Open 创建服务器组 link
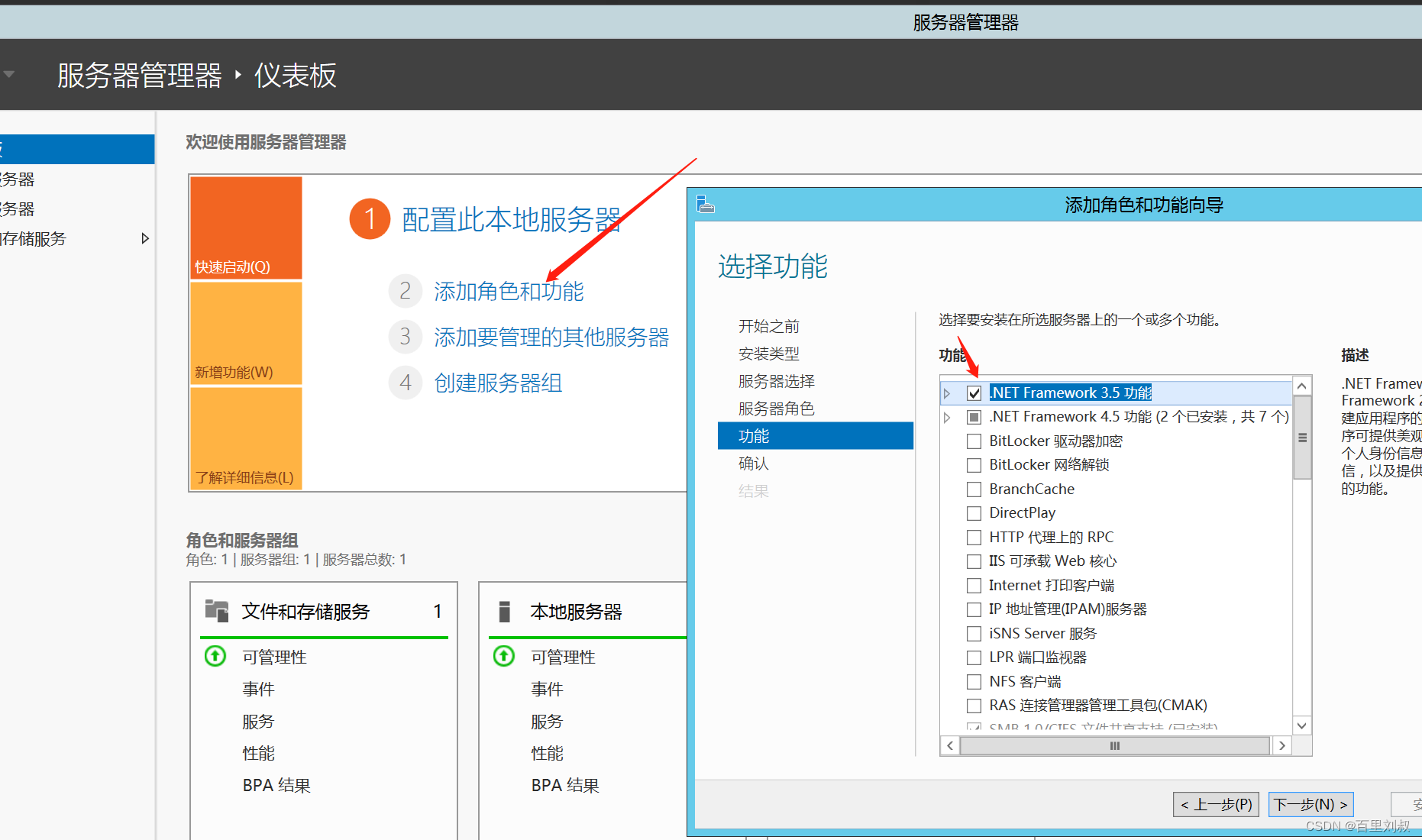 [498, 383]
